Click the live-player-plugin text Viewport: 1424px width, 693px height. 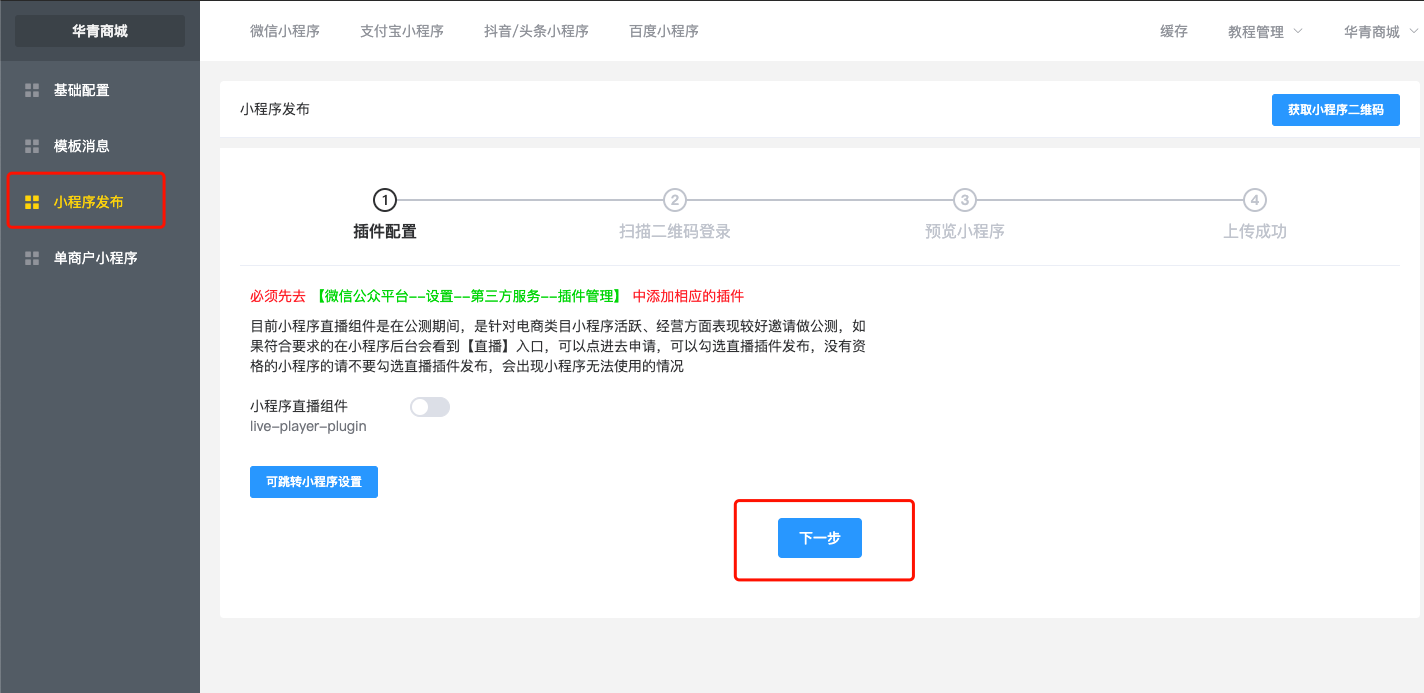308,426
